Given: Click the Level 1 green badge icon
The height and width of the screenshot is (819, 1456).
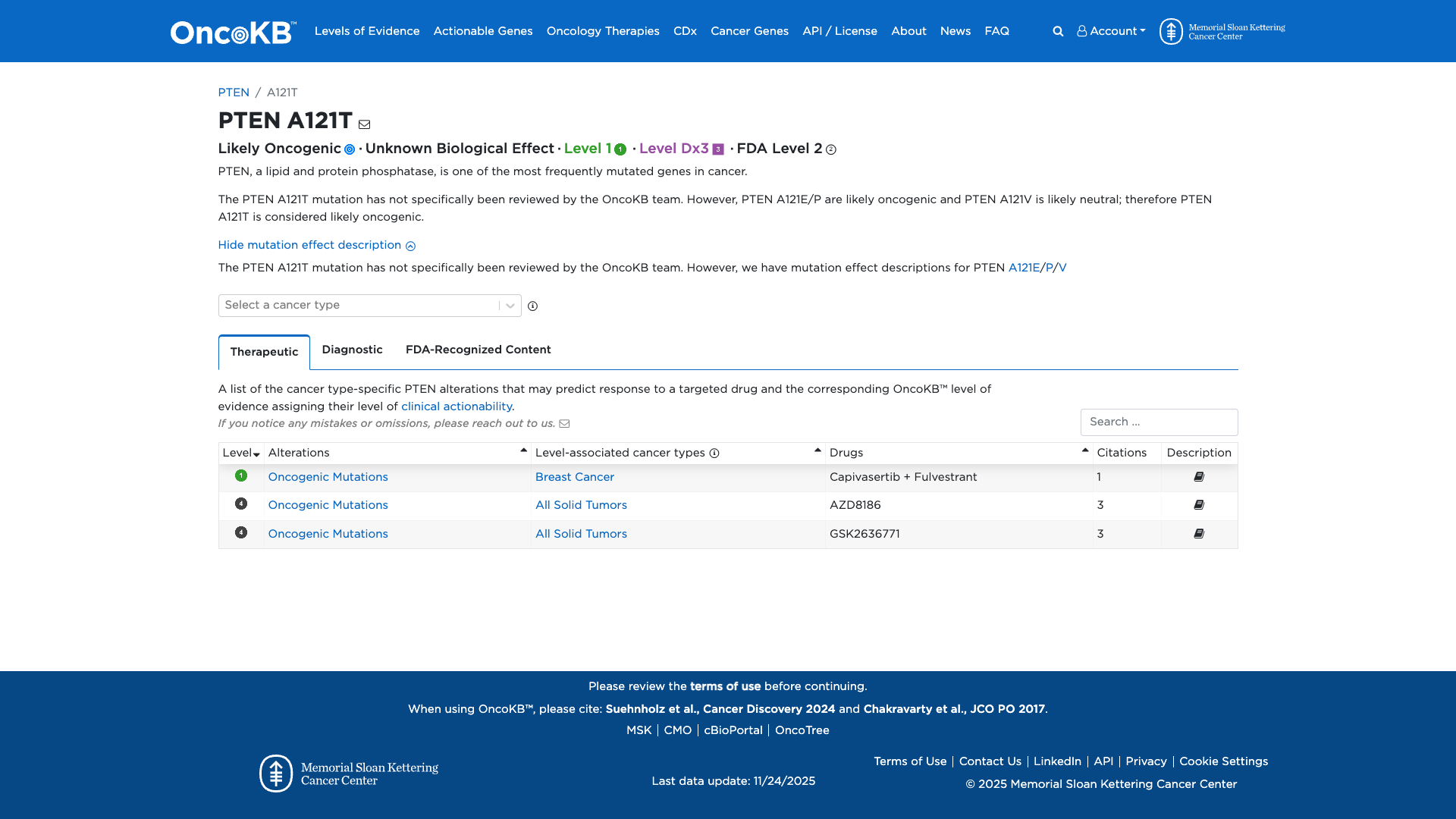Looking at the screenshot, I should (620, 149).
